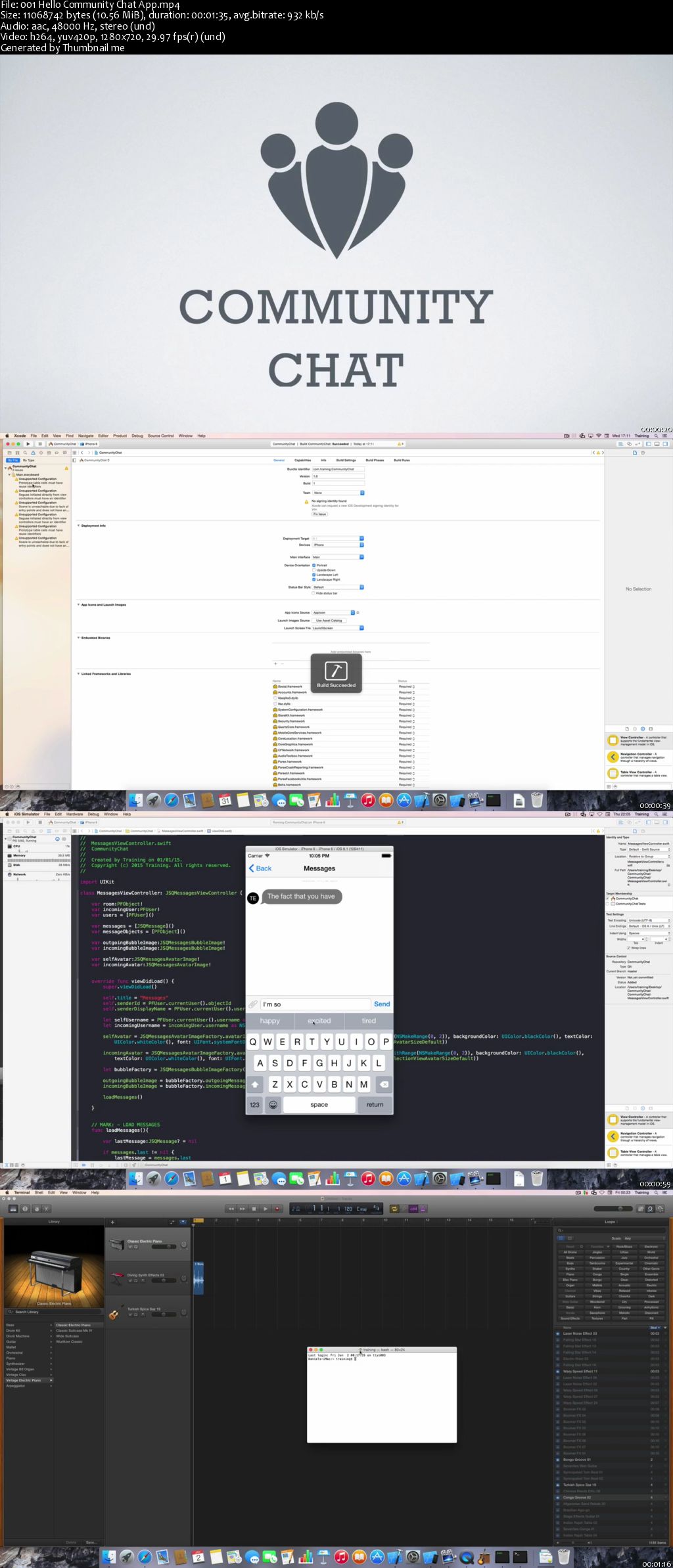Select the Diving Synth Effects 03 track icon
The width and height of the screenshot is (673, 1568).
pyautogui.click(x=116, y=1278)
